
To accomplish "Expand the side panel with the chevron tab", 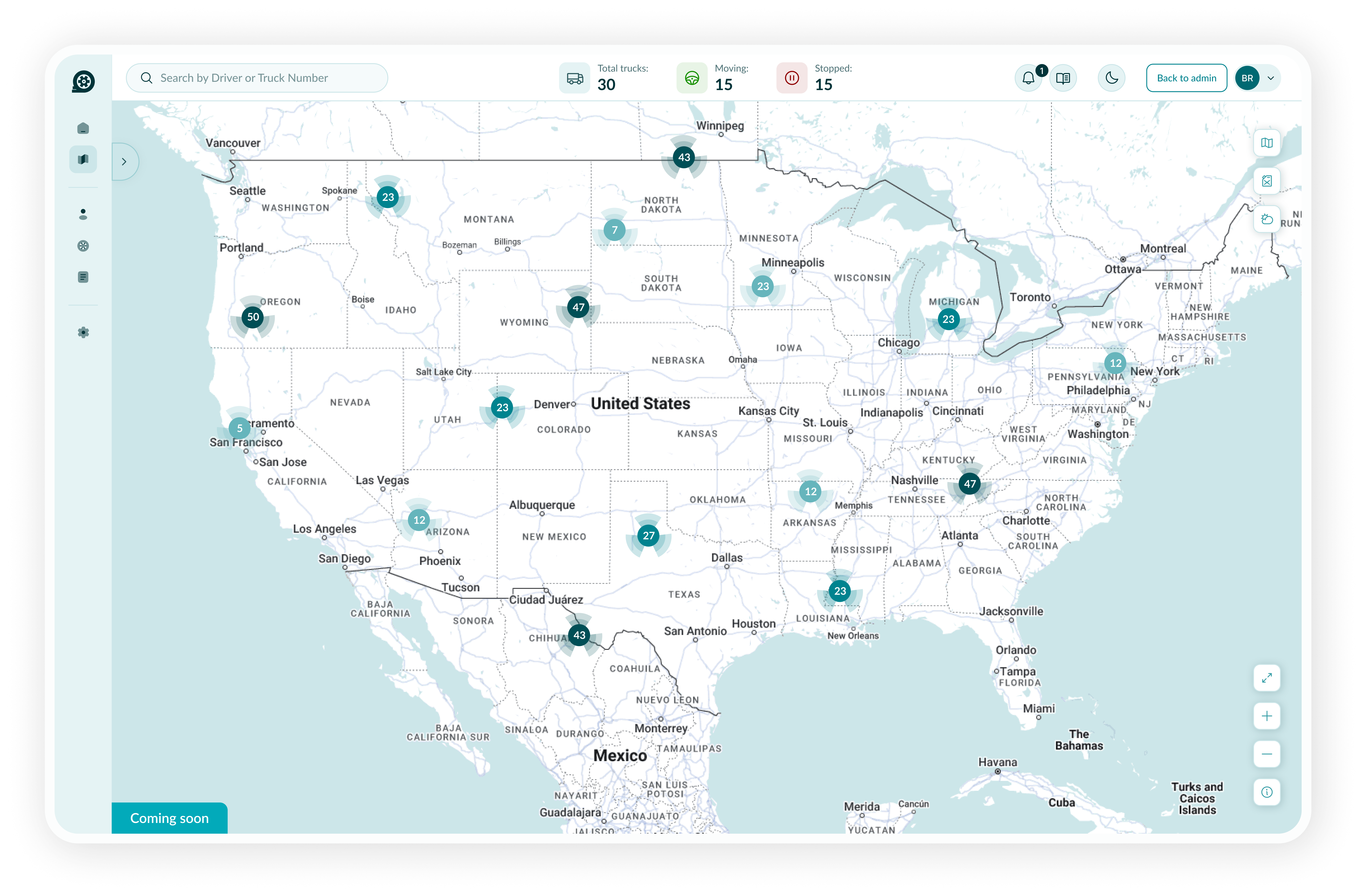I will point(124,162).
